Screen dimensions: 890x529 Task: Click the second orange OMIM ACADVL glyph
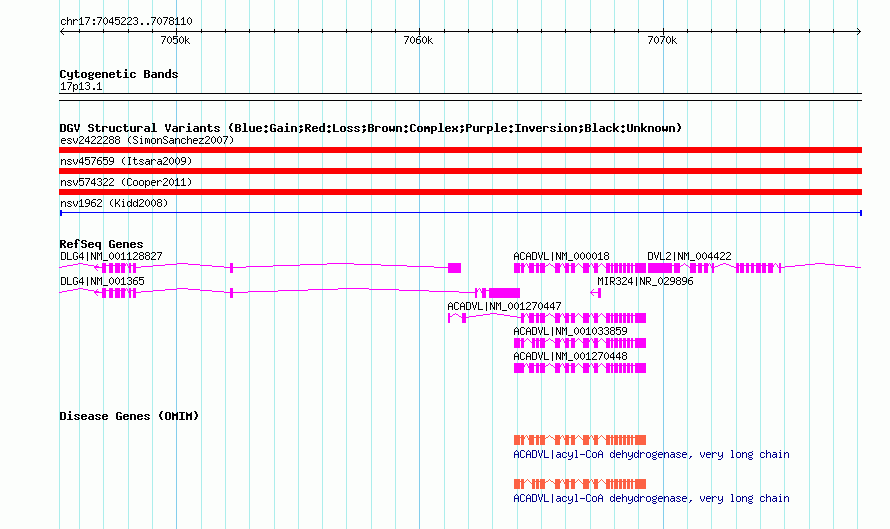click(x=580, y=484)
